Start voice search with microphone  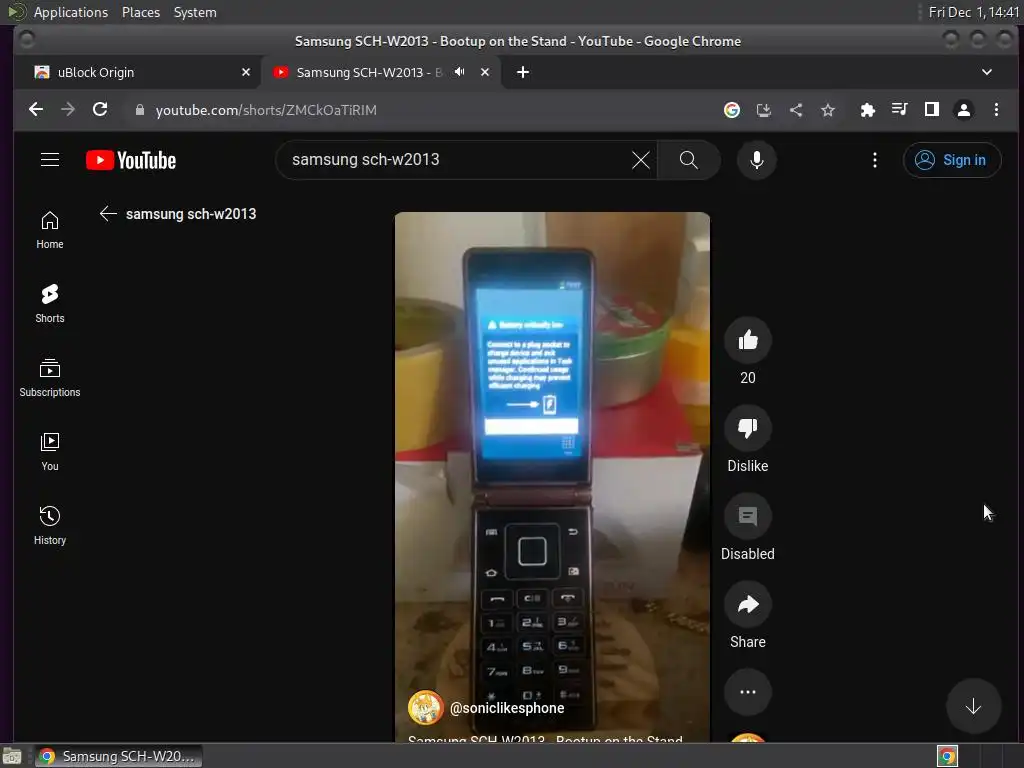pos(756,160)
